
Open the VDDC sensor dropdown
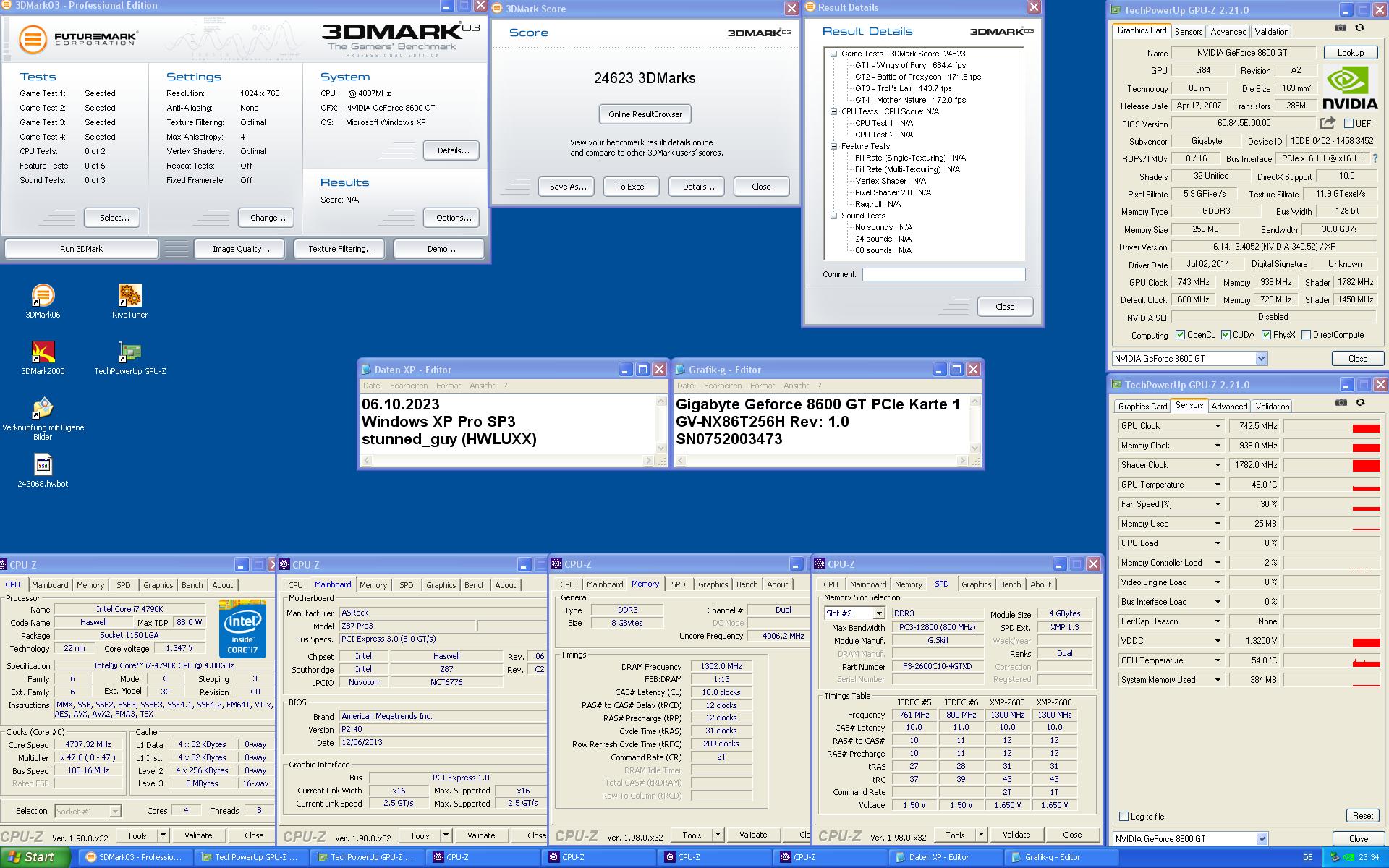coord(1218,641)
